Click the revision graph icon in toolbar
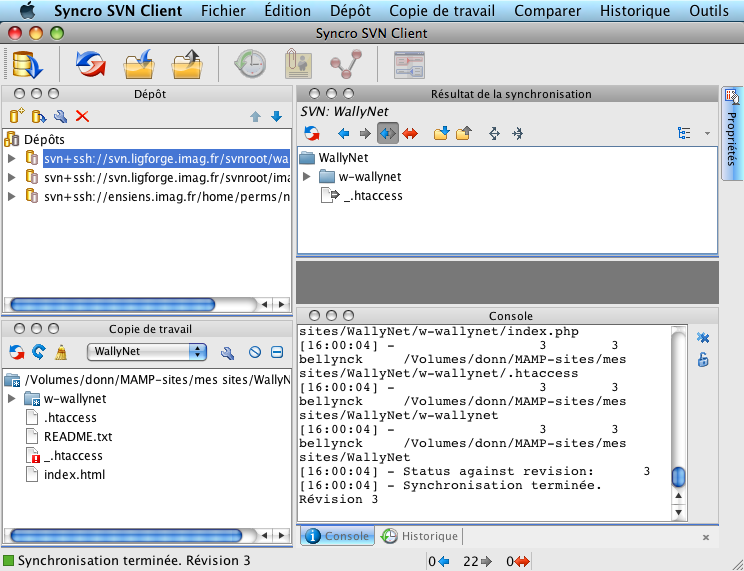The image size is (744, 571). (x=346, y=64)
